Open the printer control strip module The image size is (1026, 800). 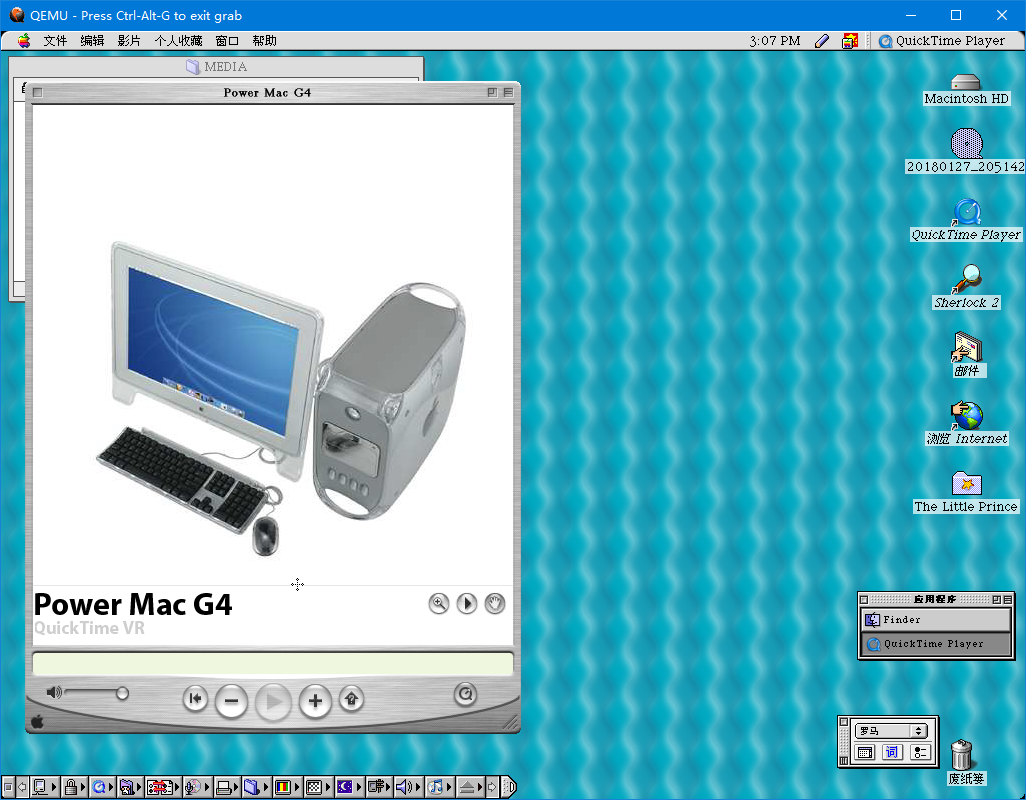coord(228,787)
